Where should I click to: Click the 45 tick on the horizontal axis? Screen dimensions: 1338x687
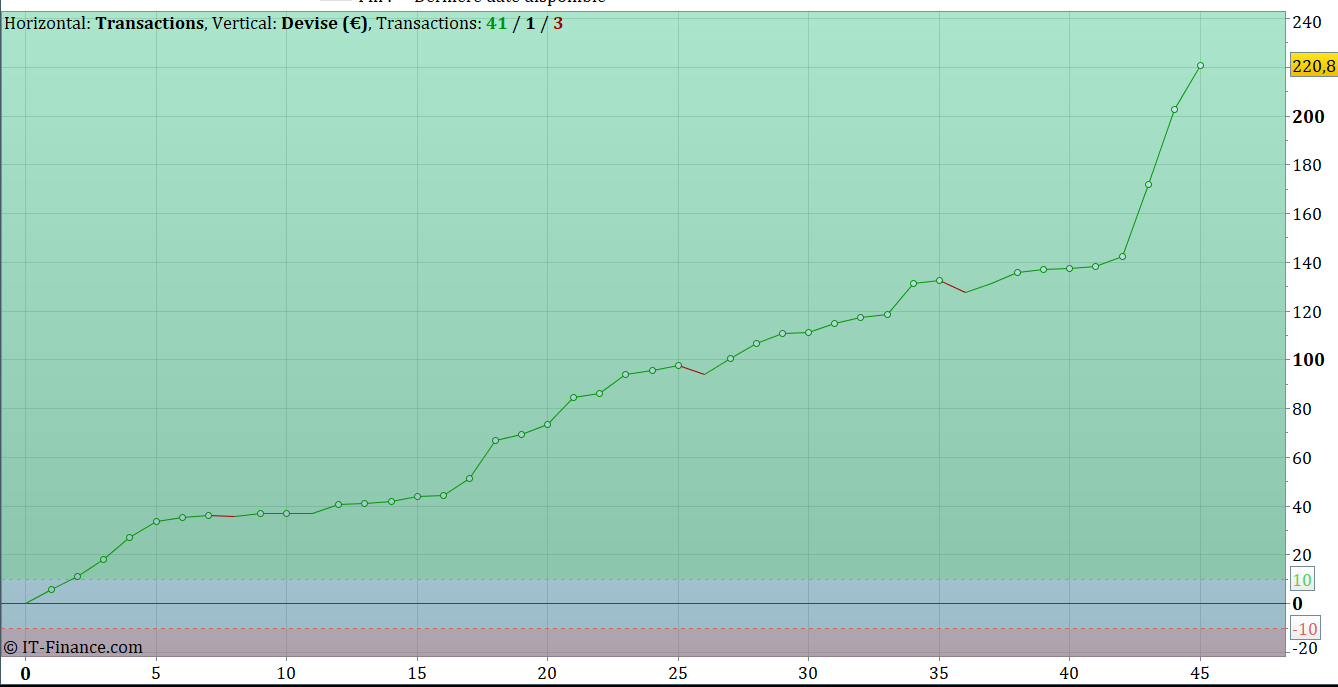click(1200, 673)
